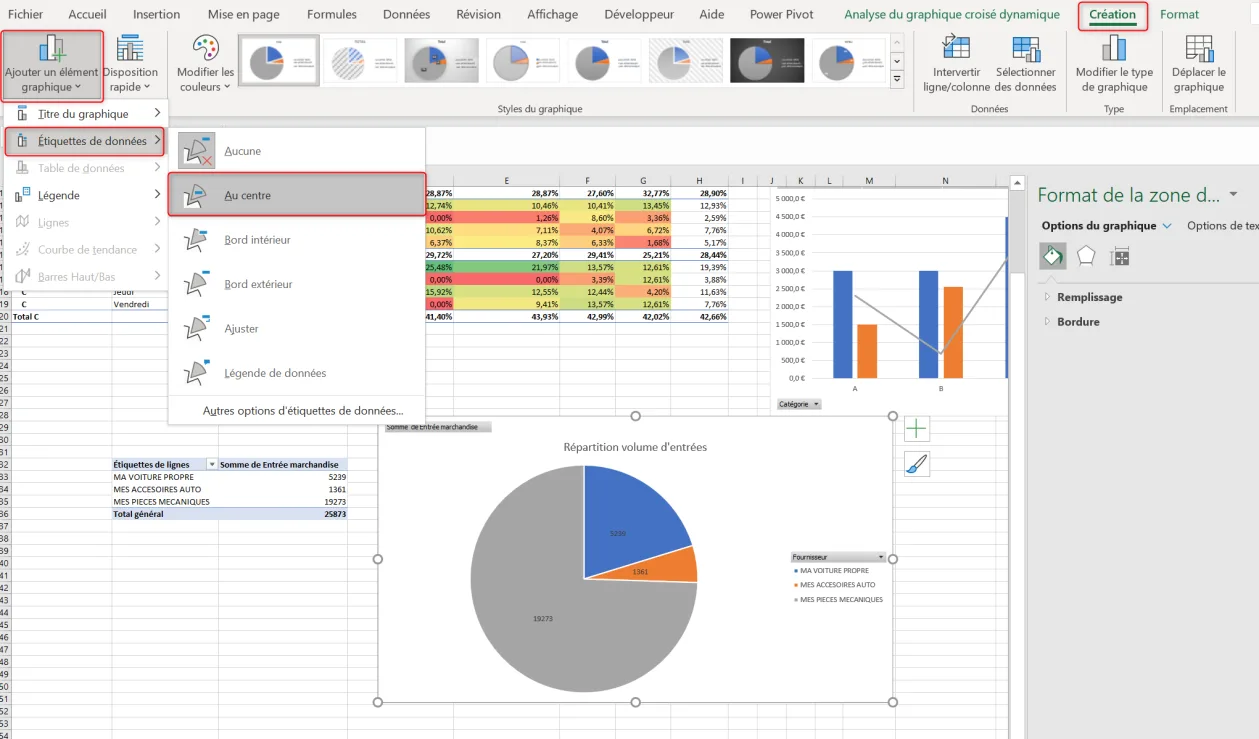This screenshot has width=1259, height=739.
Task: Open the Format ribbon tab
Action: point(1180,15)
